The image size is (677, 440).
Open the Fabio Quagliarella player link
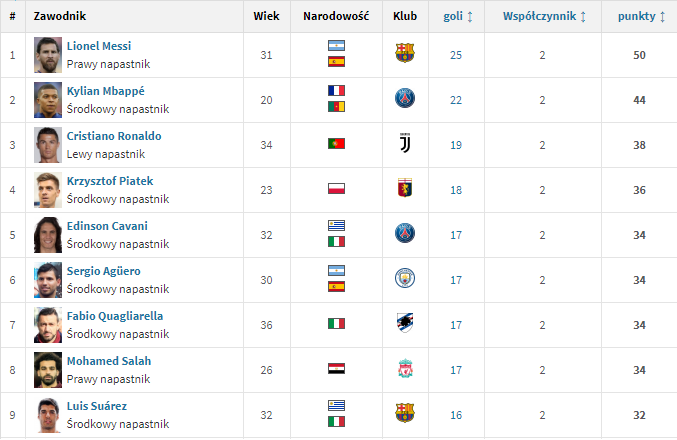[115, 316]
